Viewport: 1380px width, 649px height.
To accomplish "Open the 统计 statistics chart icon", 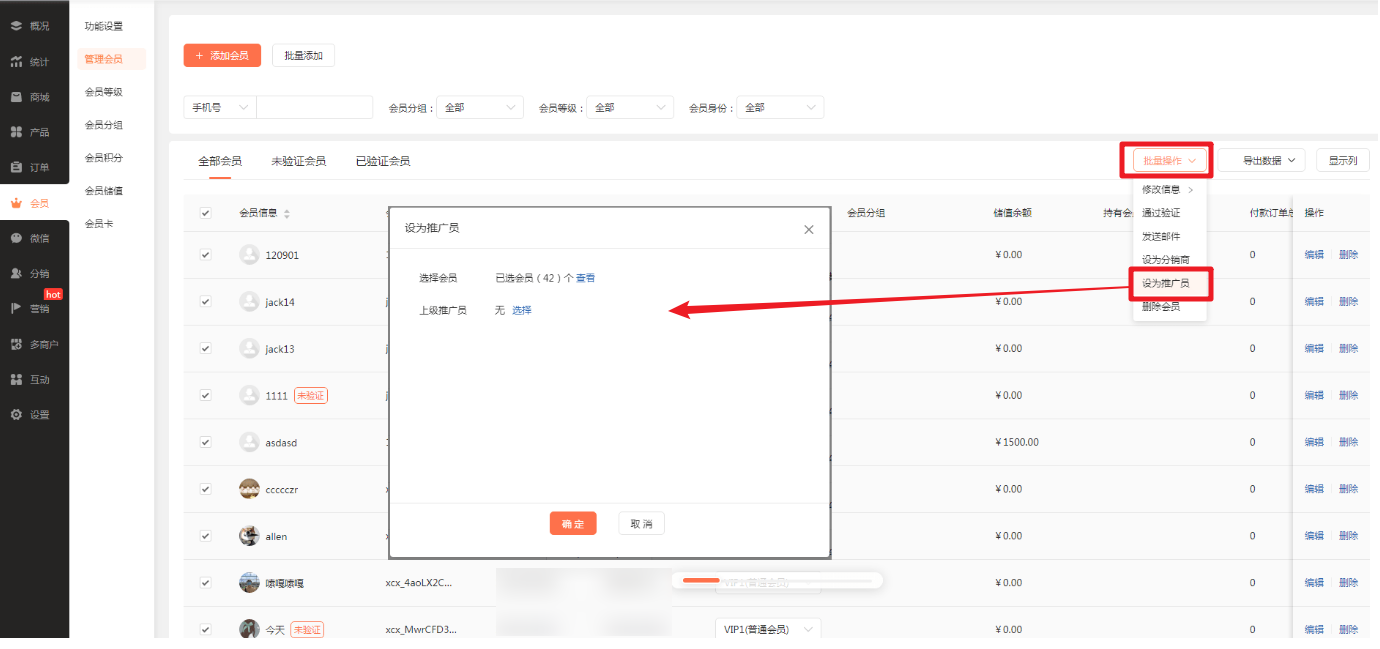I will (16, 62).
